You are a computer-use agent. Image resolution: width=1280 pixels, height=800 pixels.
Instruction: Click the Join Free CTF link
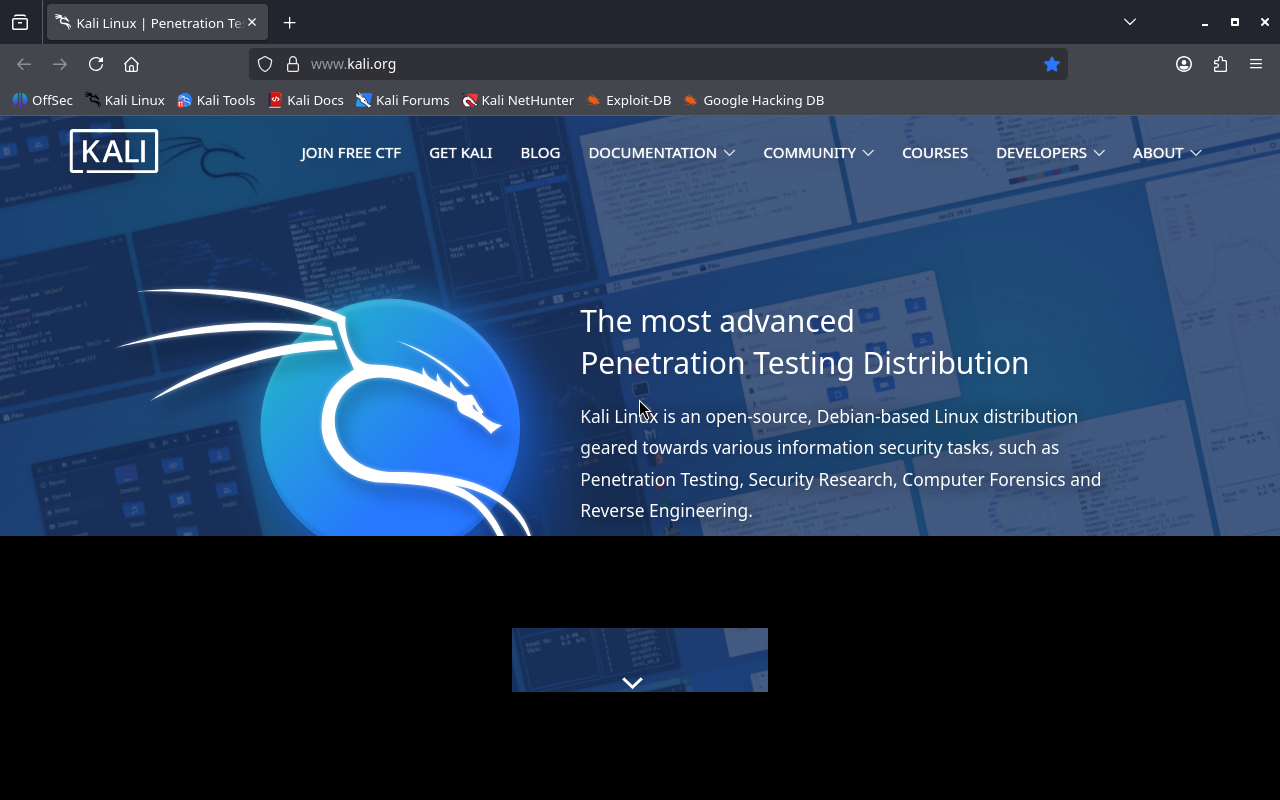(351, 153)
